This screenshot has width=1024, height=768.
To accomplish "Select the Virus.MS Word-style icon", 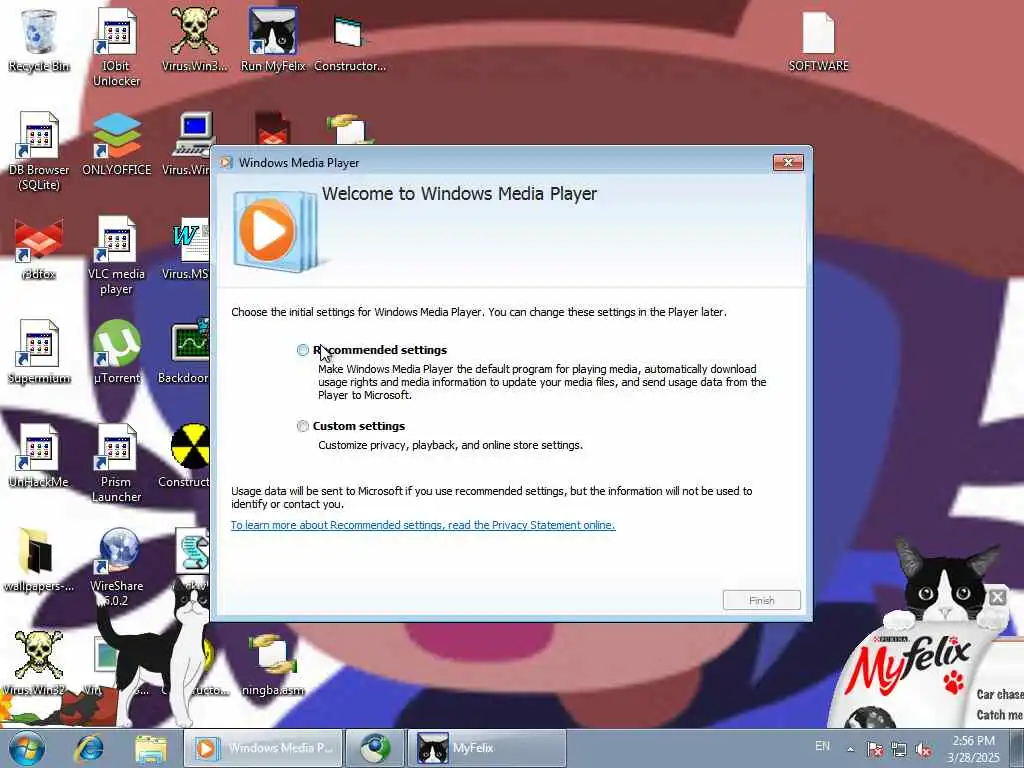I will [x=187, y=249].
